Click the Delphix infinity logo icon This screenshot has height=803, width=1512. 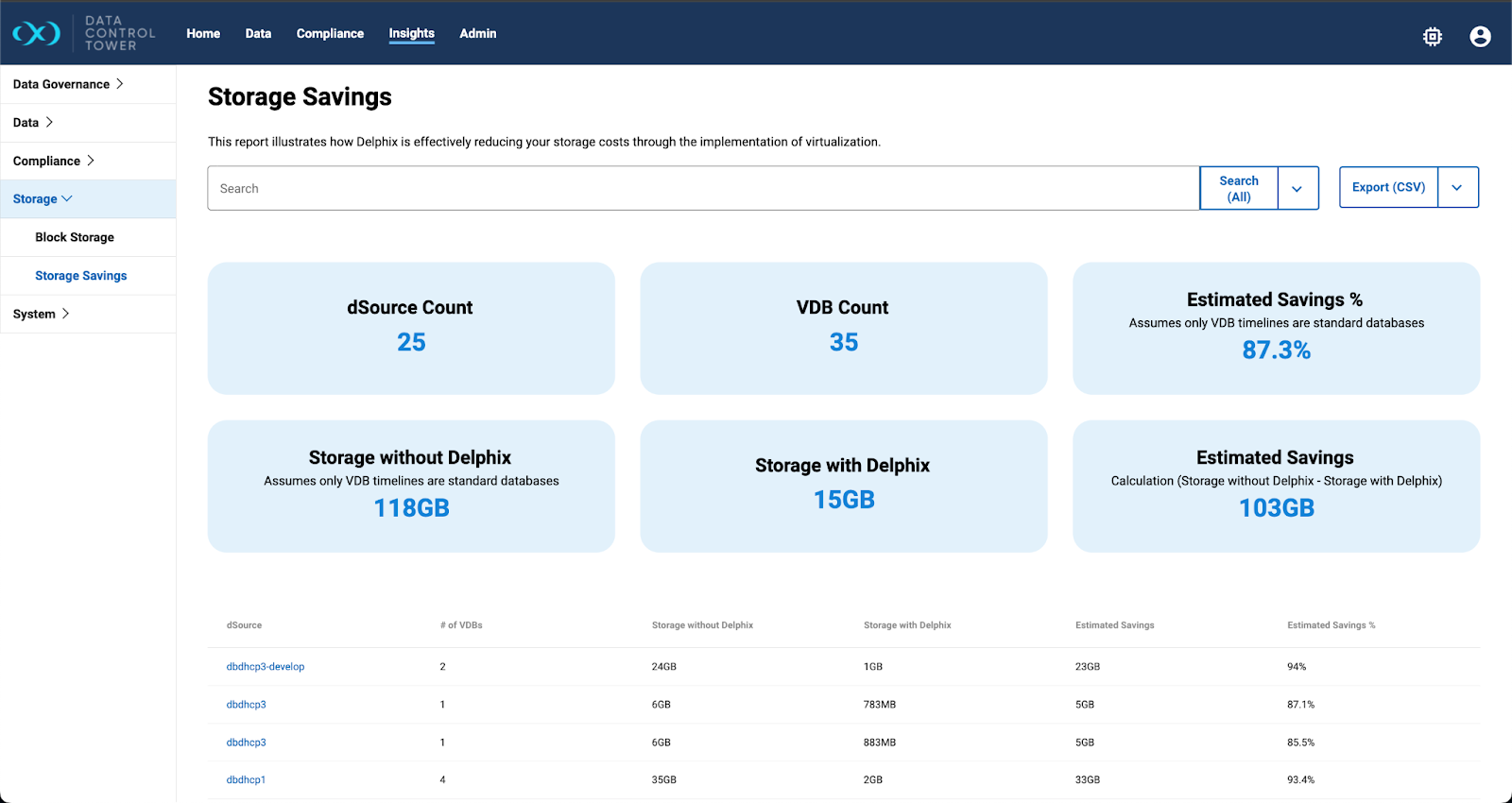coord(36,34)
